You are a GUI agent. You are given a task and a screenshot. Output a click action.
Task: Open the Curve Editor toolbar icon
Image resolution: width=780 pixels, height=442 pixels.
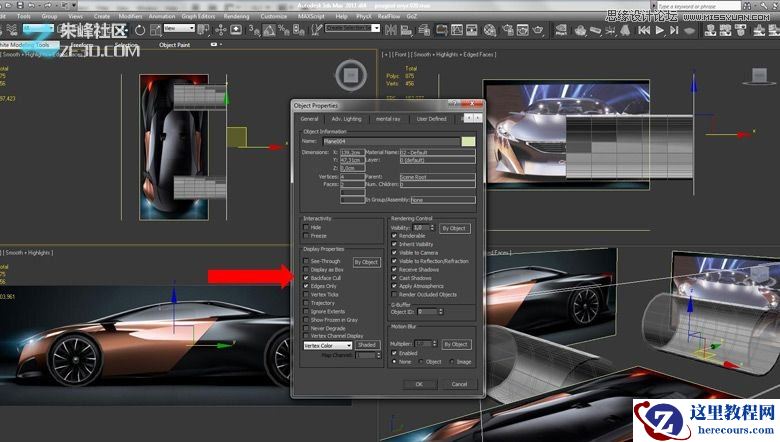tap(457, 30)
